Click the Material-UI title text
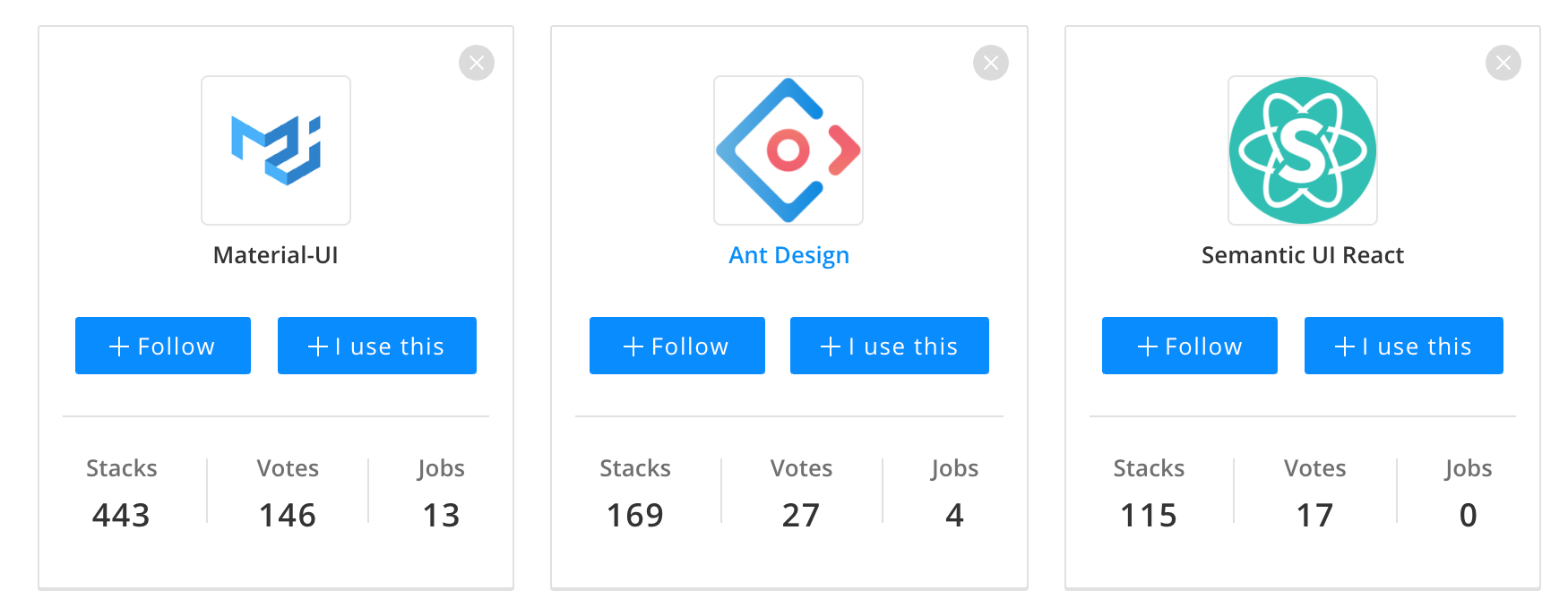The height and width of the screenshot is (616, 1568). [x=275, y=254]
